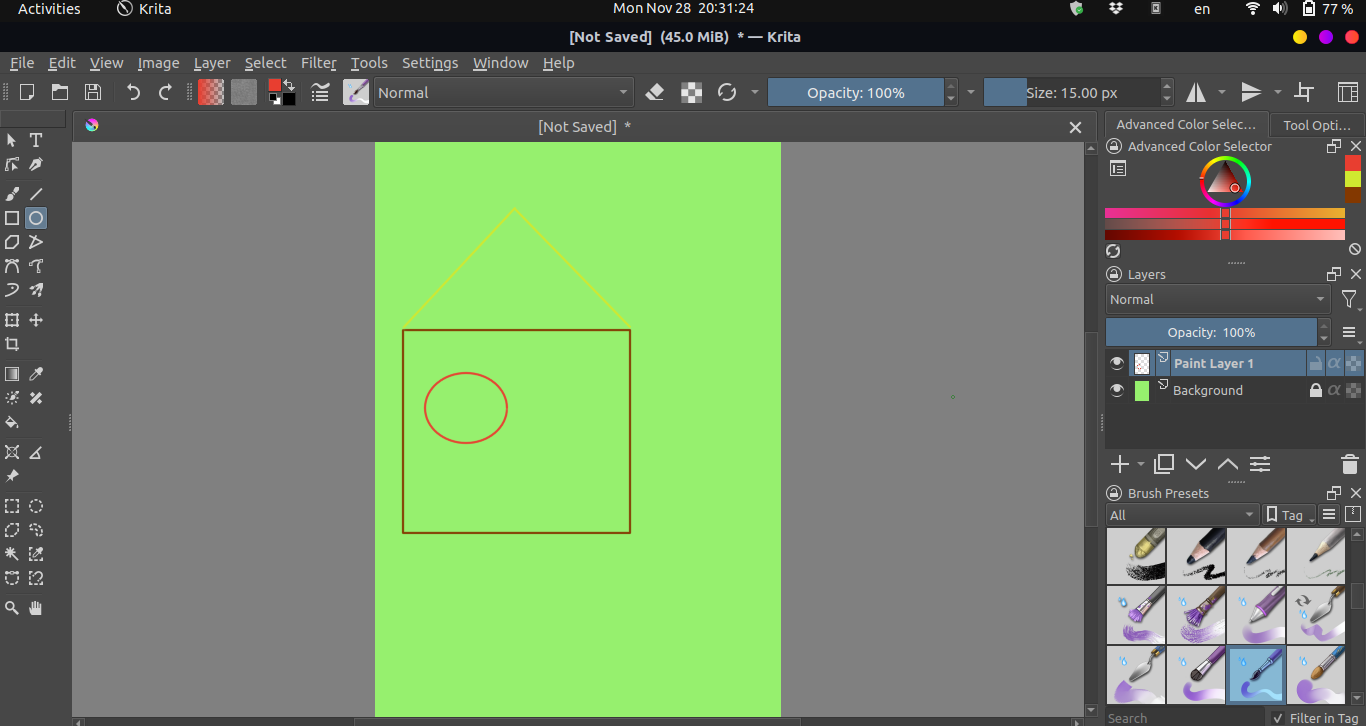1366x726 pixels.
Task: Click the horizontal mirror icon in the toolbar
Action: tap(1196, 91)
